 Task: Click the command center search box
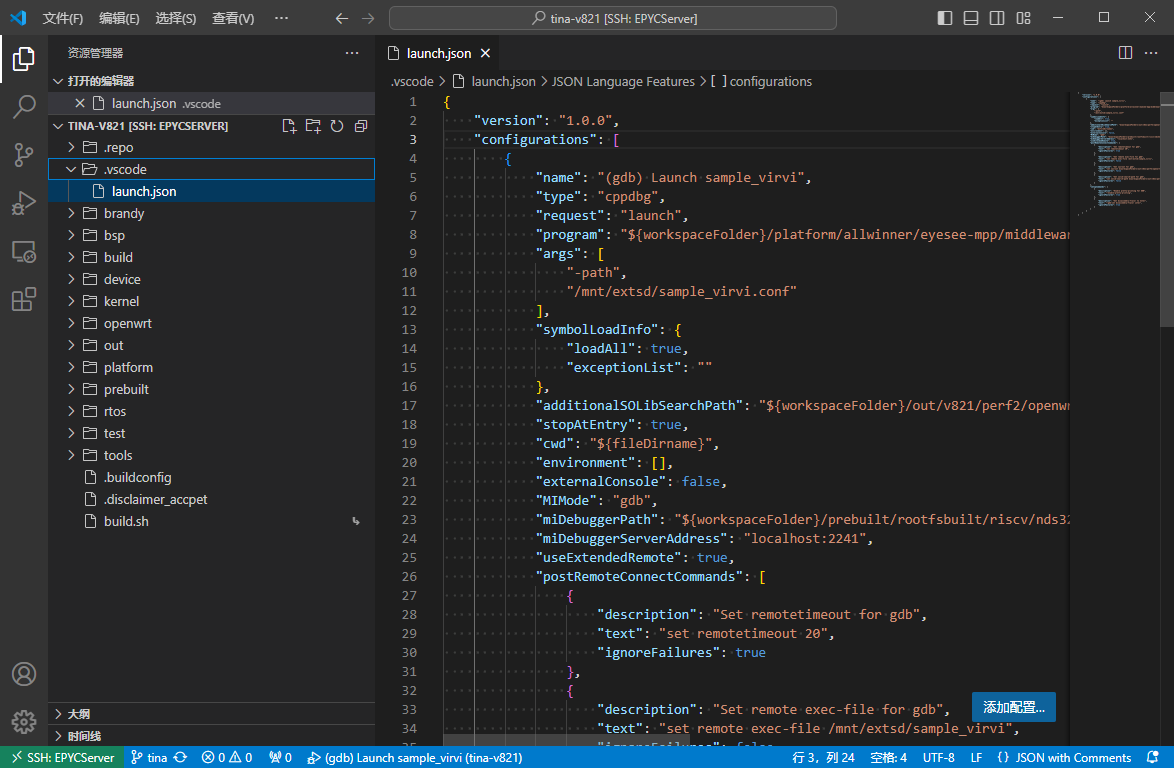(x=612, y=18)
